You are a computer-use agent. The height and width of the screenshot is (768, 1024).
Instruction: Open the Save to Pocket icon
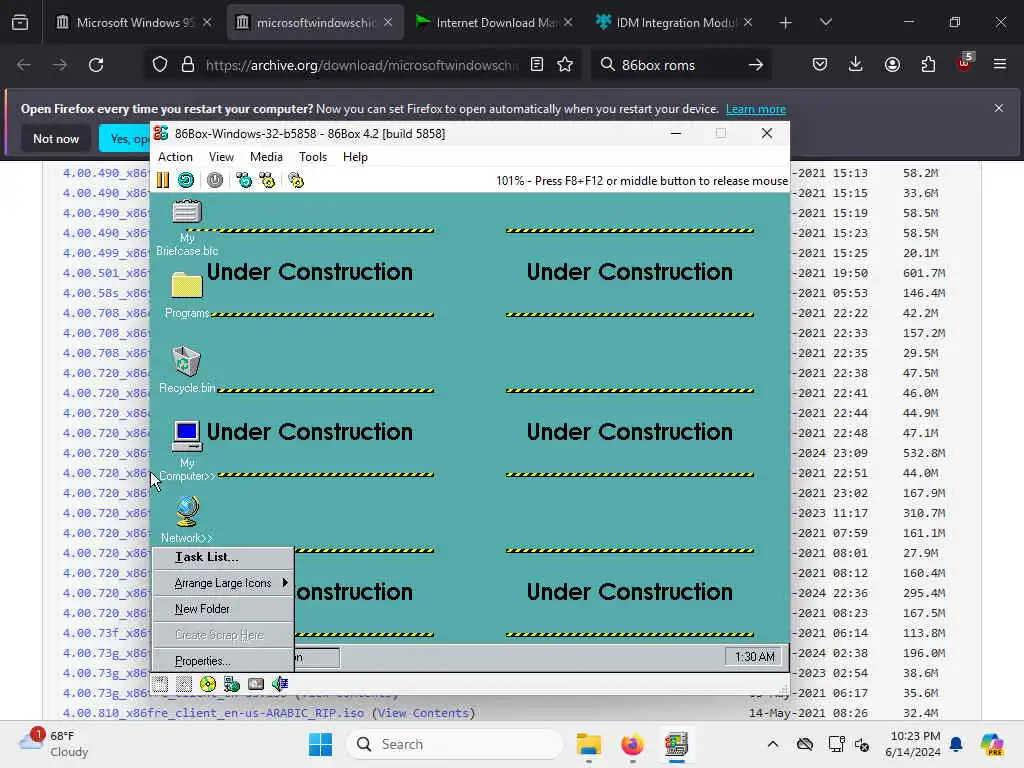click(x=820, y=65)
